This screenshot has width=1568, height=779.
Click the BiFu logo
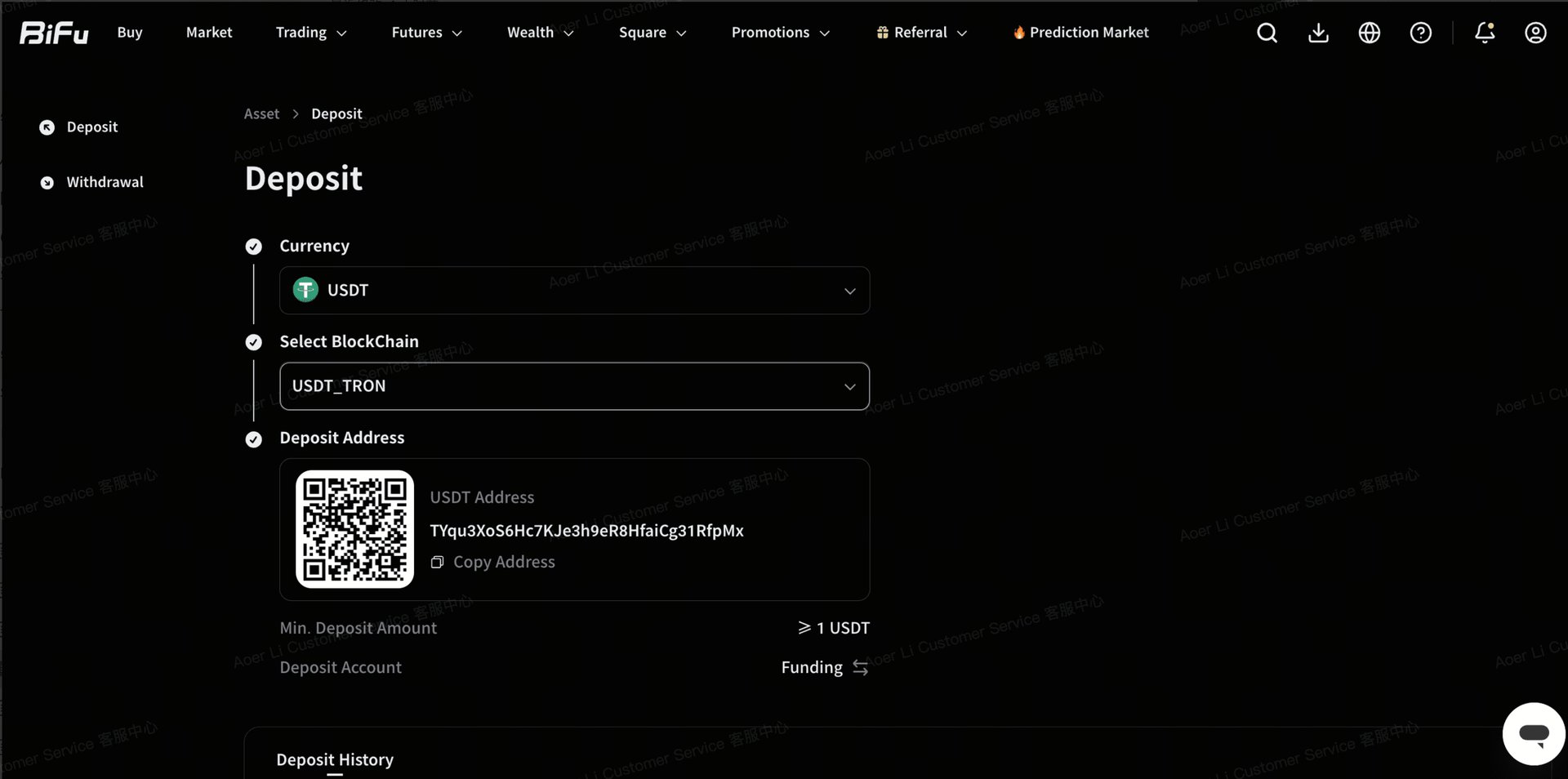point(54,33)
